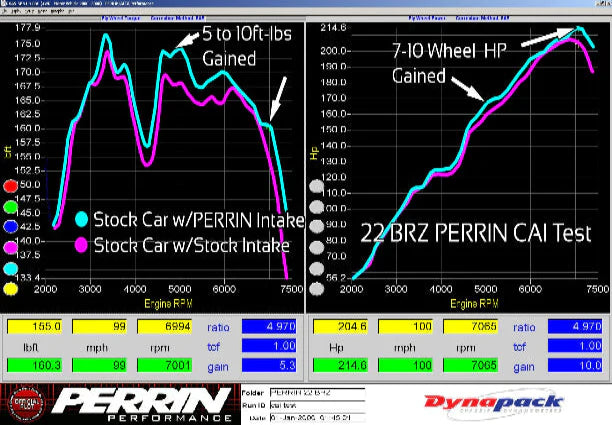Click the red Official Plot badge
Screen dimensions: 612x425
[27, 404]
